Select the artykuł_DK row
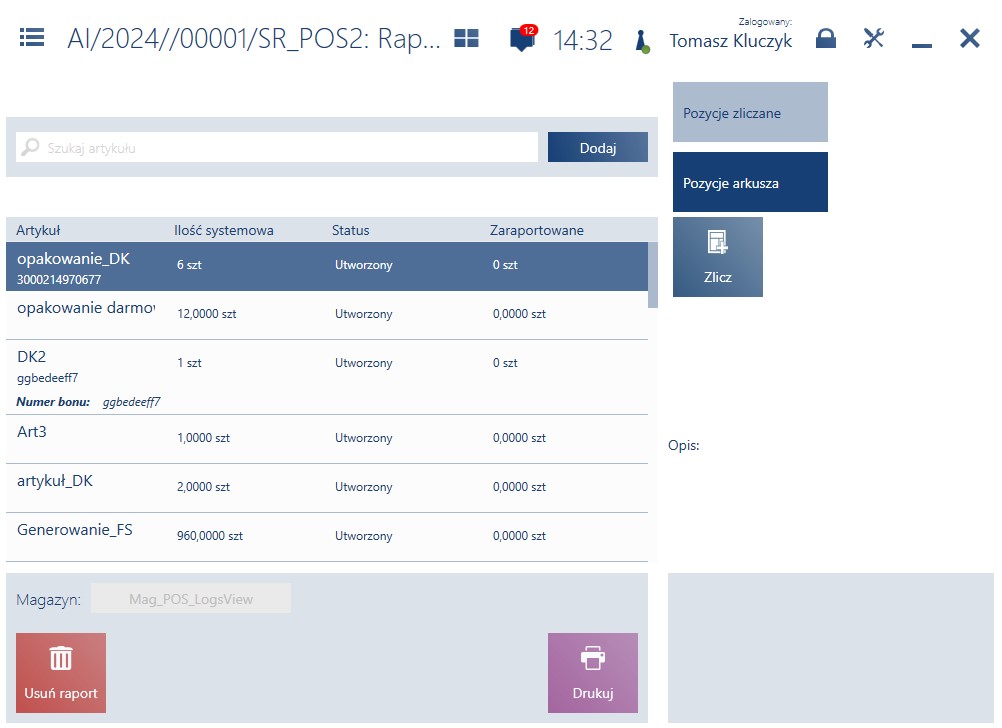This screenshot has width=1002, height=728. [327, 488]
